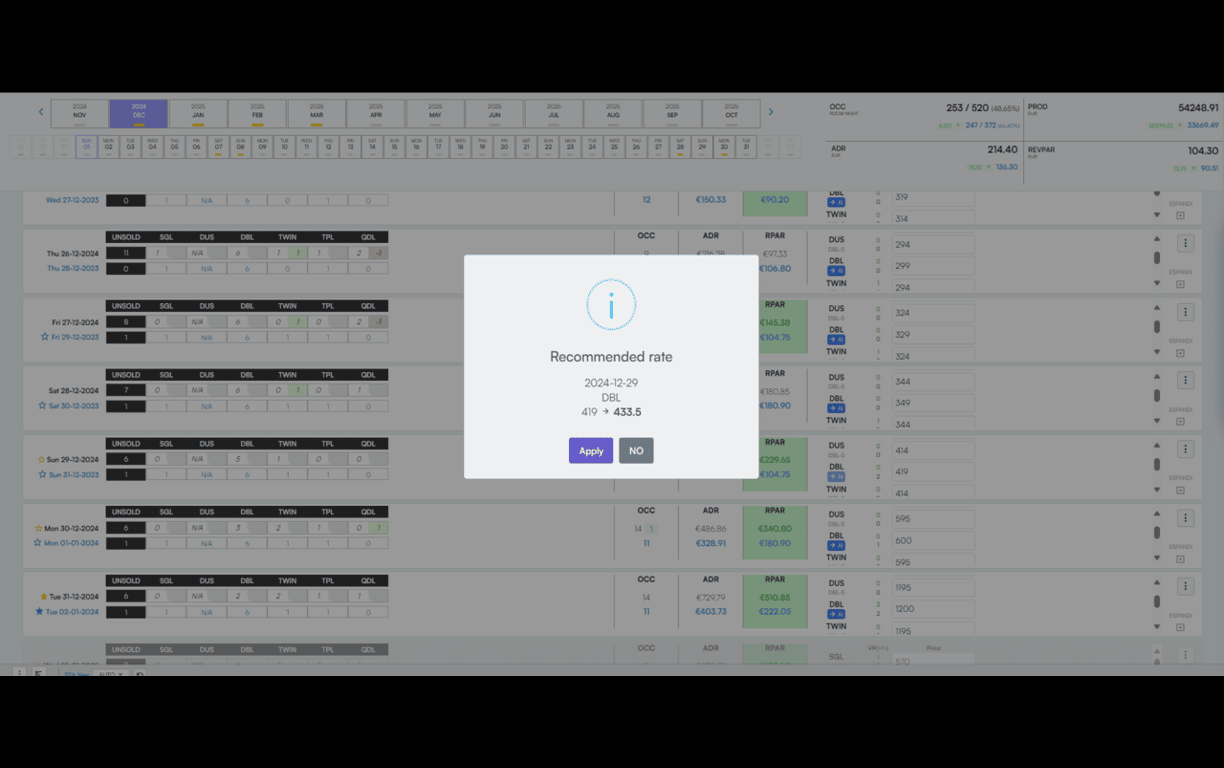Click the DBL price field showing 419
Image resolution: width=1224 pixels, height=768 pixels.
933,471
